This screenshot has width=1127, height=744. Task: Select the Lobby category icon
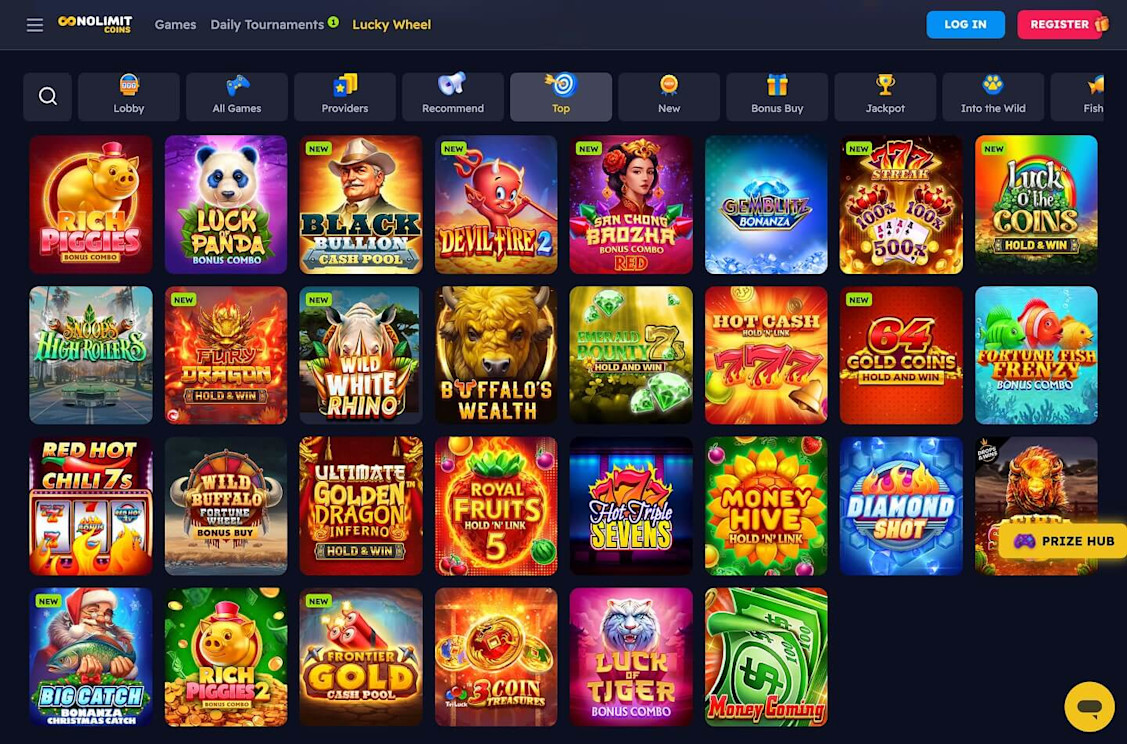click(x=129, y=96)
